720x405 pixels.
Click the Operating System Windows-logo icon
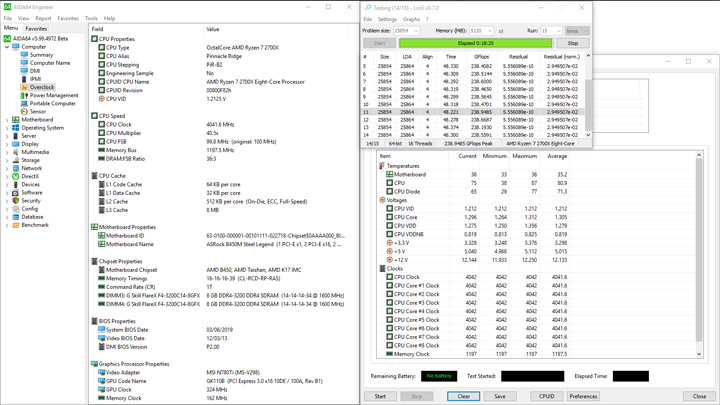[x=16, y=128]
